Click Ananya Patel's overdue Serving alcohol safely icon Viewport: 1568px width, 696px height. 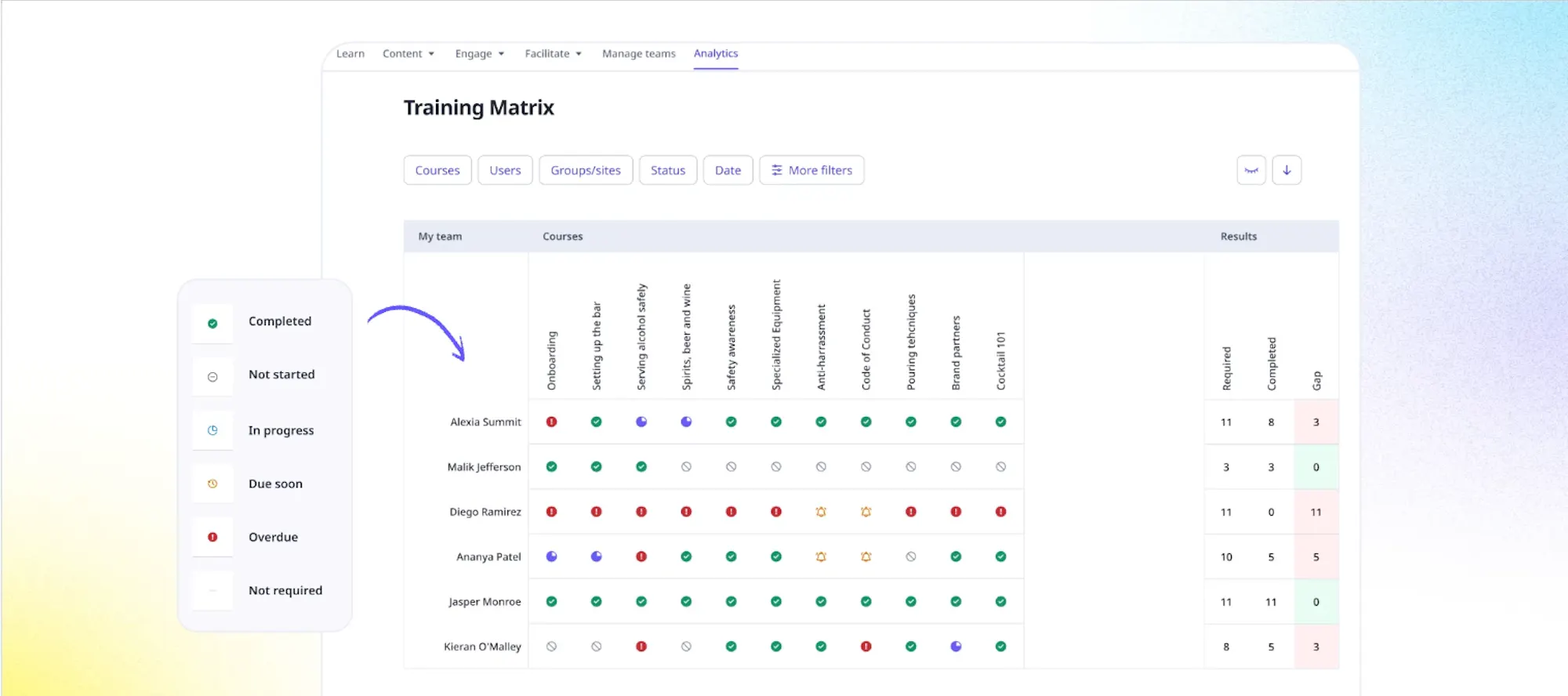641,556
